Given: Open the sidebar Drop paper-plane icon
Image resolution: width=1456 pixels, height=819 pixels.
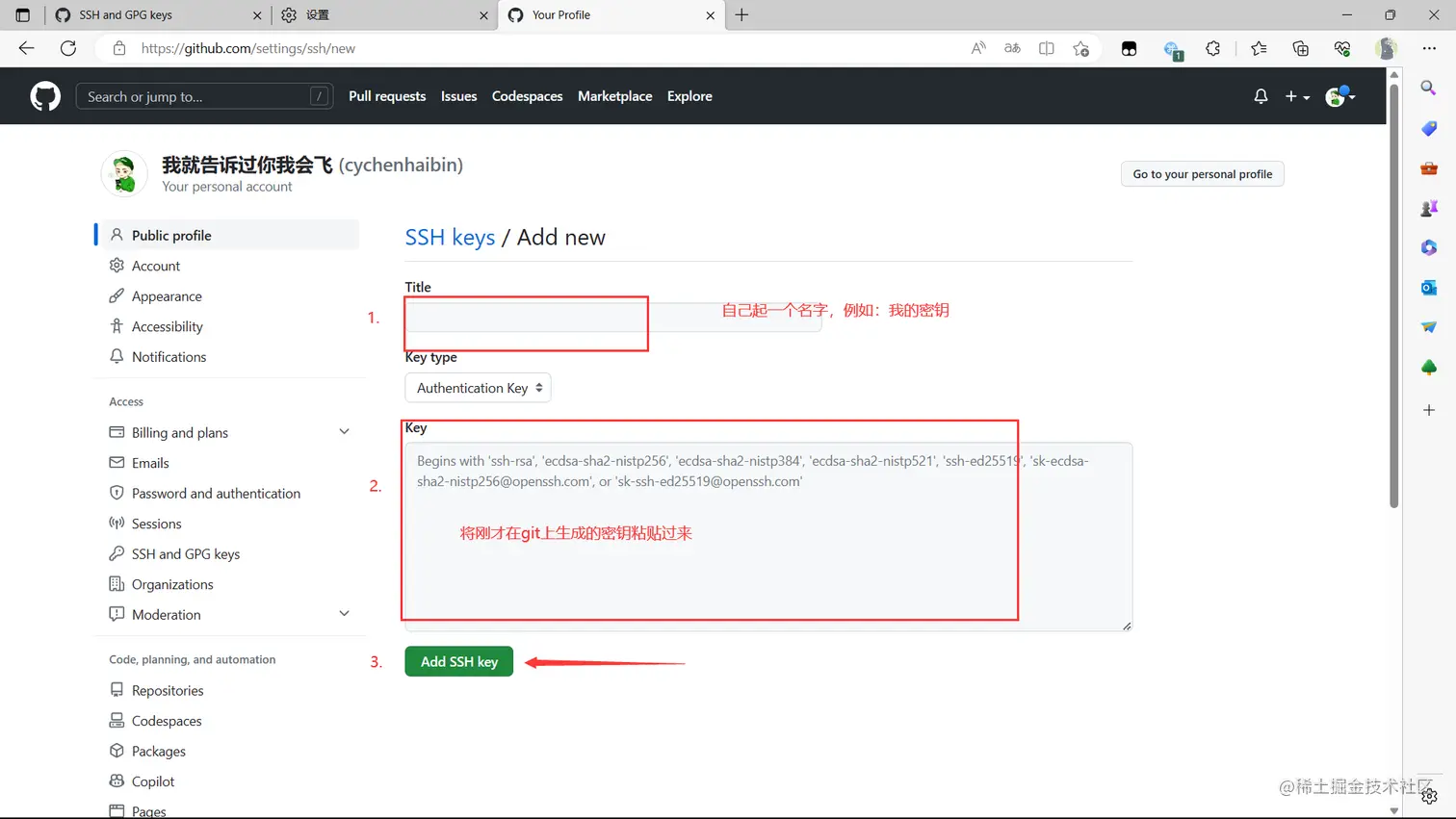Looking at the screenshot, I should coord(1429,327).
